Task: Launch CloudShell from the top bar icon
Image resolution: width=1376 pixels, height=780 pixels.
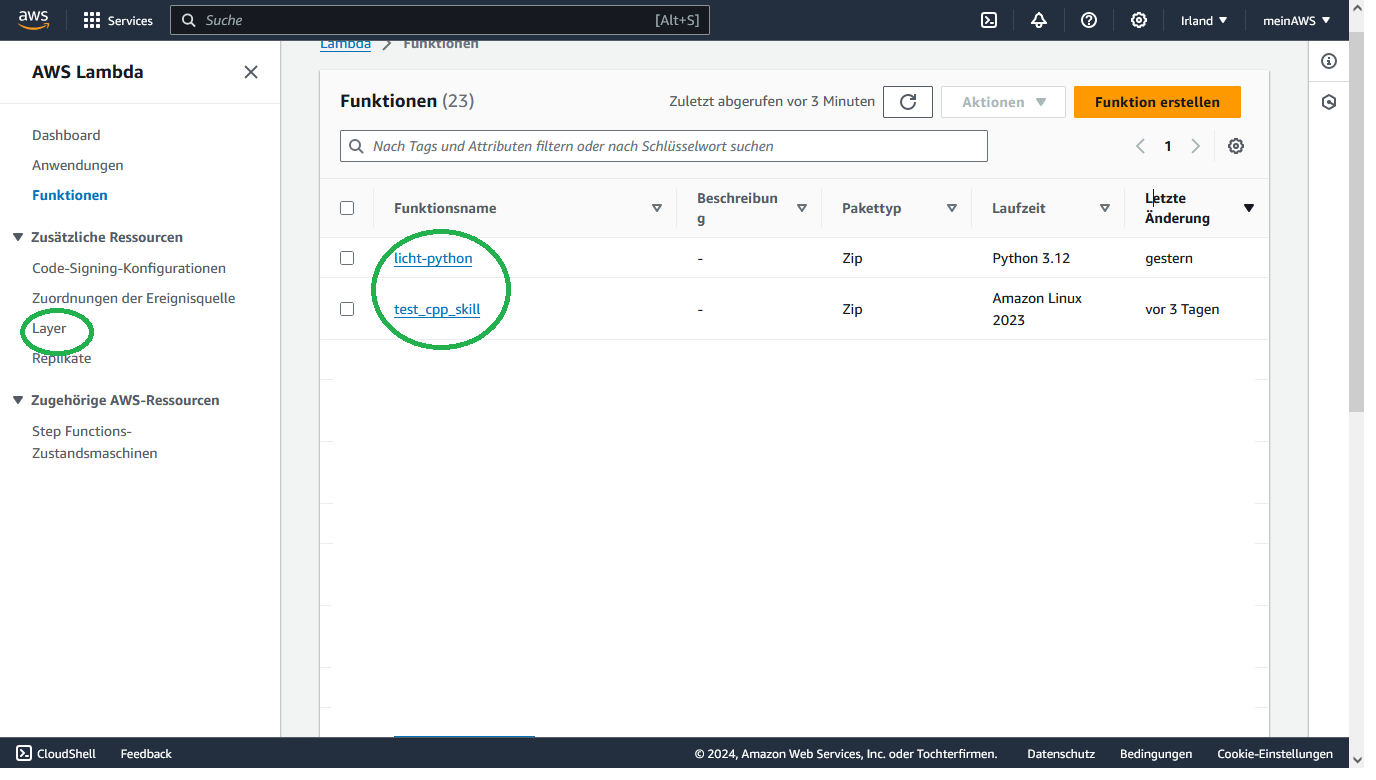Action: (x=989, y=20)
